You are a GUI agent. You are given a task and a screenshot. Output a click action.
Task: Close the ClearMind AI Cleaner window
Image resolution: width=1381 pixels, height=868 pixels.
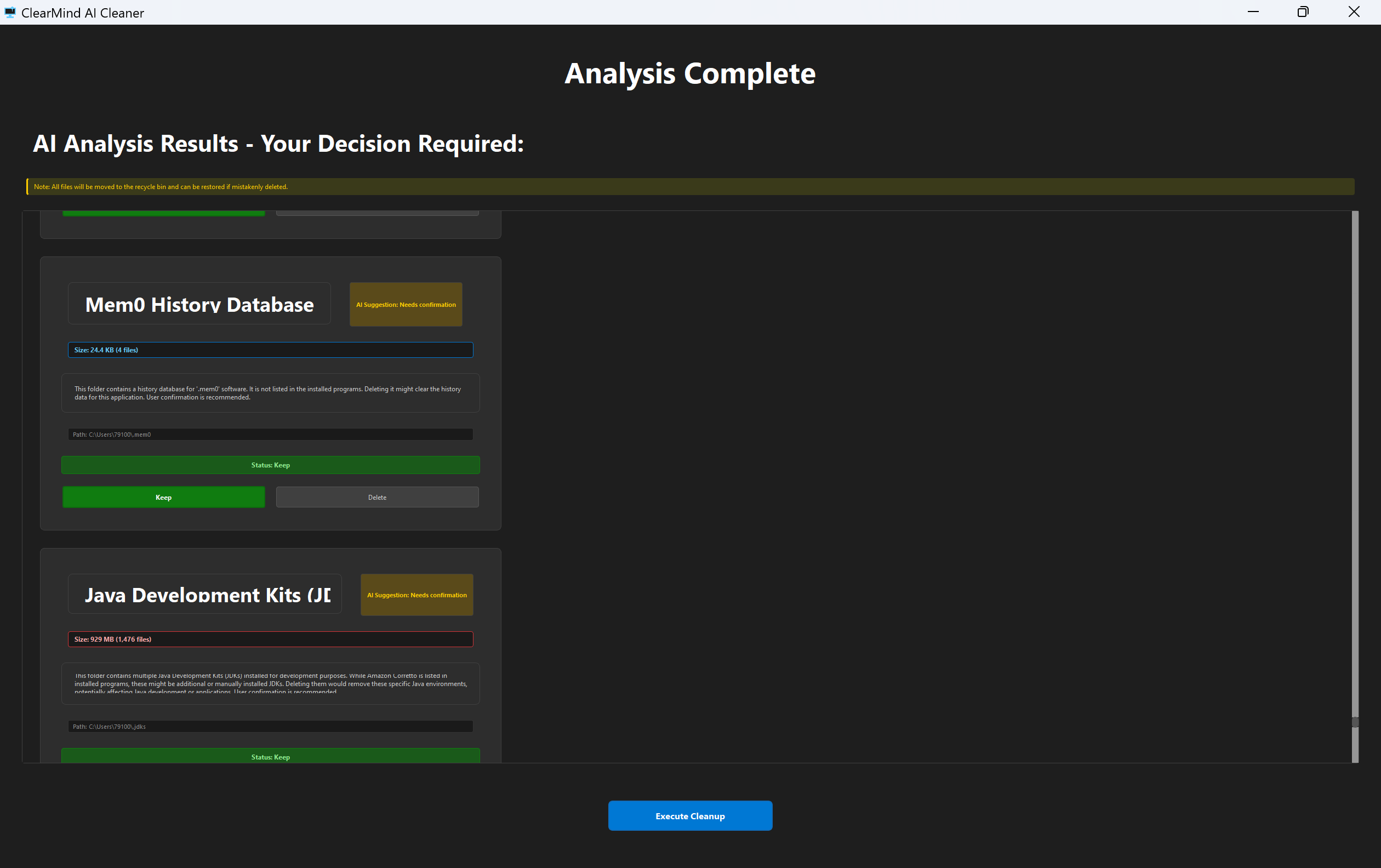click(1354, 12)
